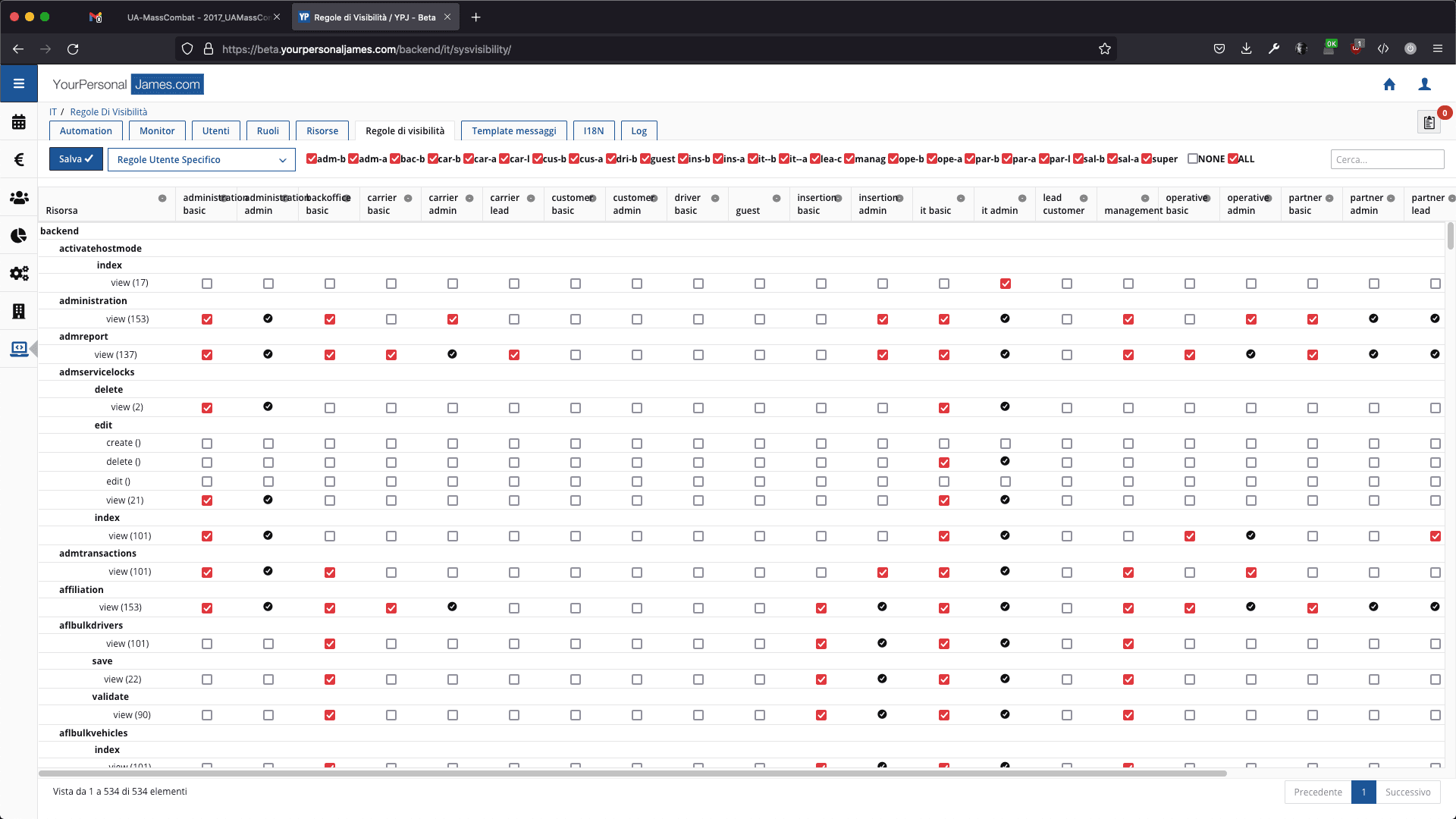1456x819 pixels.
Task: Click carrier basic column info icon
Action: pos(408,199)
